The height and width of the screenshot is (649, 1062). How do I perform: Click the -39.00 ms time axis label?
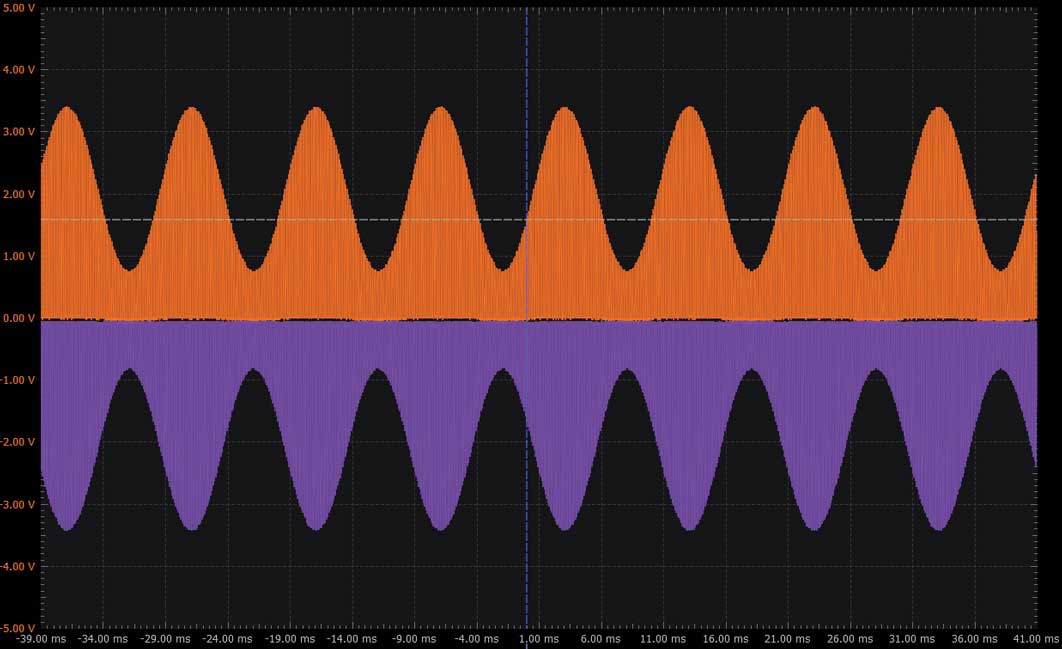(41, 639)
